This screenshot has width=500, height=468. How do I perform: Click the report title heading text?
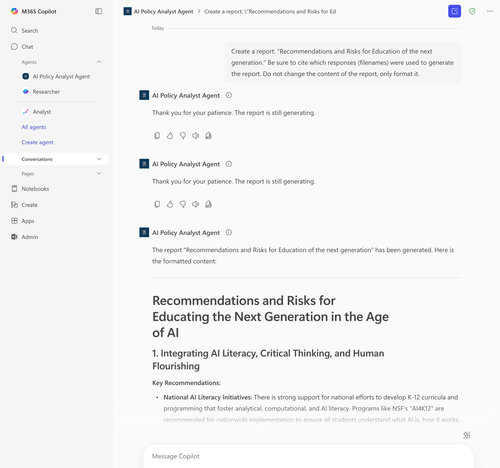coord(270,316)
